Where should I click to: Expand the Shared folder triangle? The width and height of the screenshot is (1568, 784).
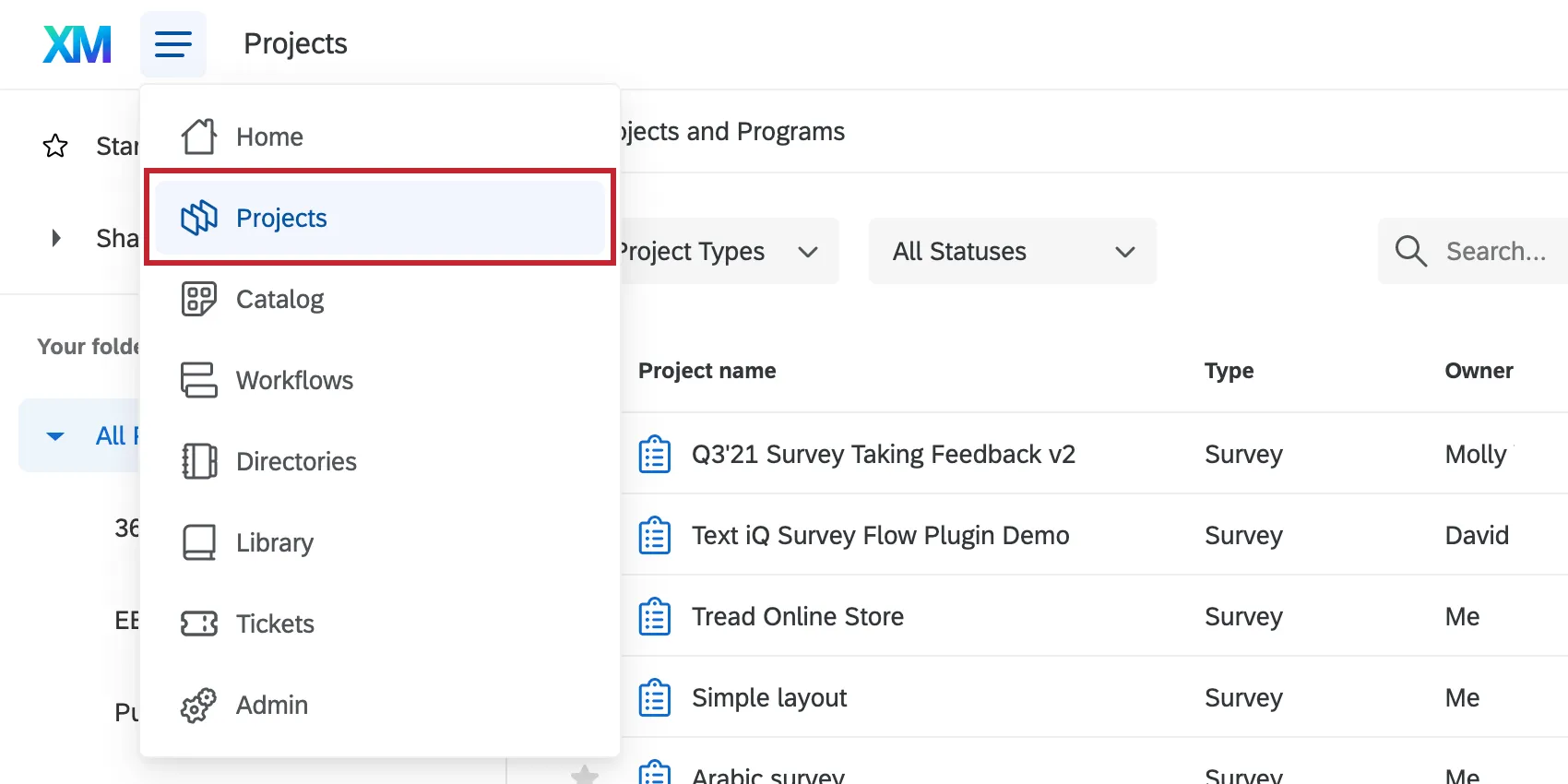coord(56,238)
